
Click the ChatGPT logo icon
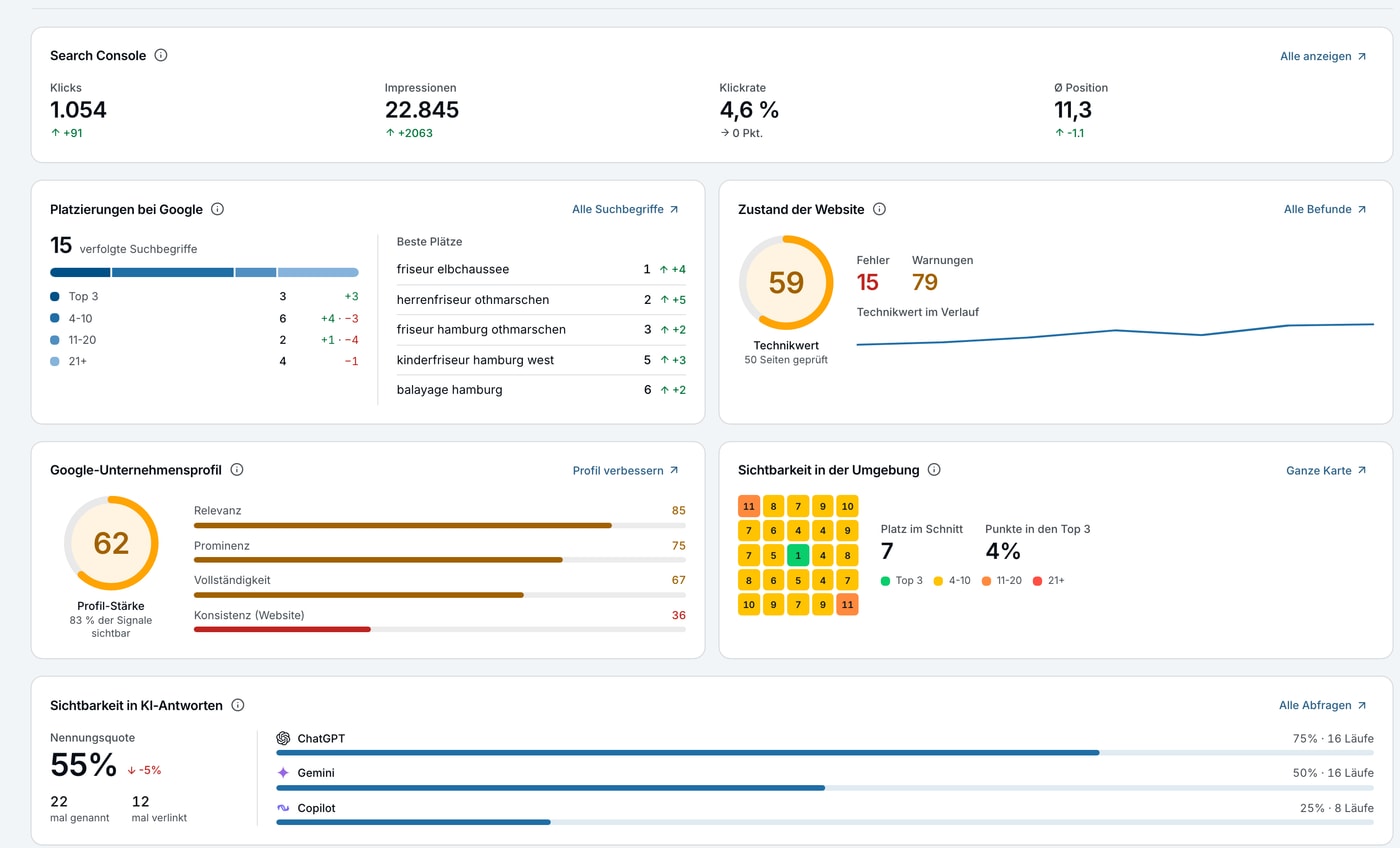pos(283,738)
